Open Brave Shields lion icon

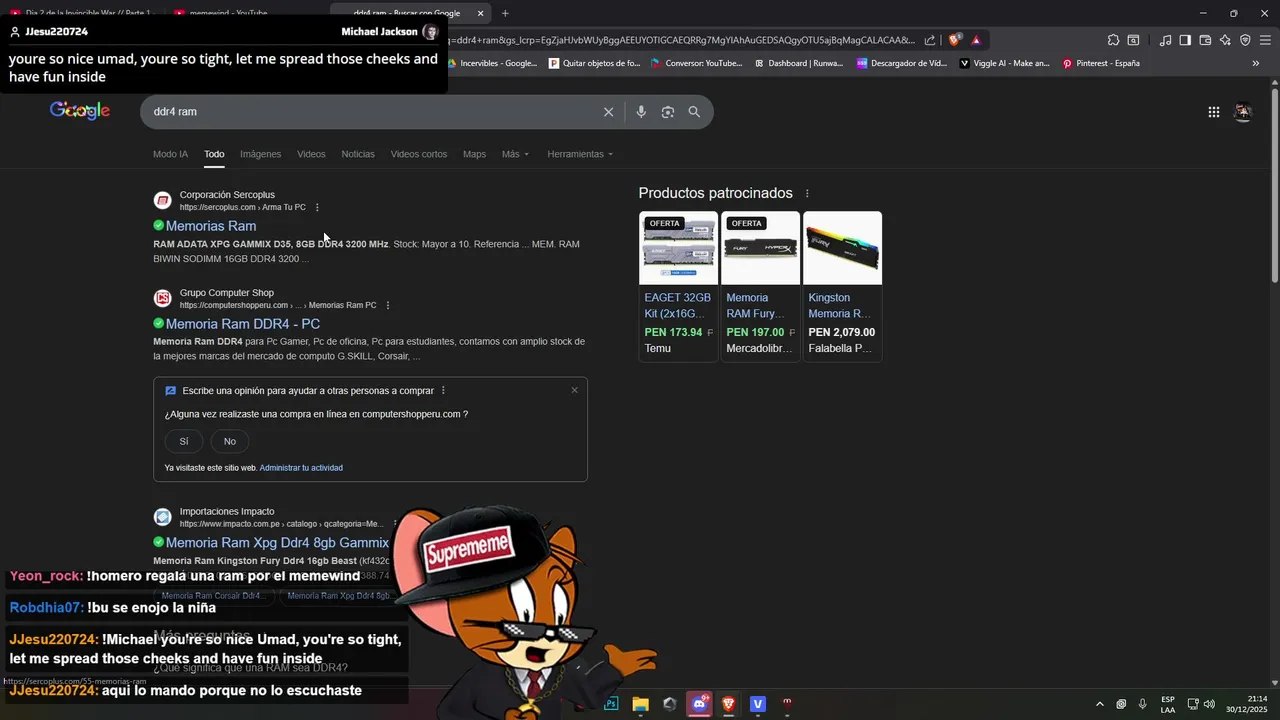955,40
